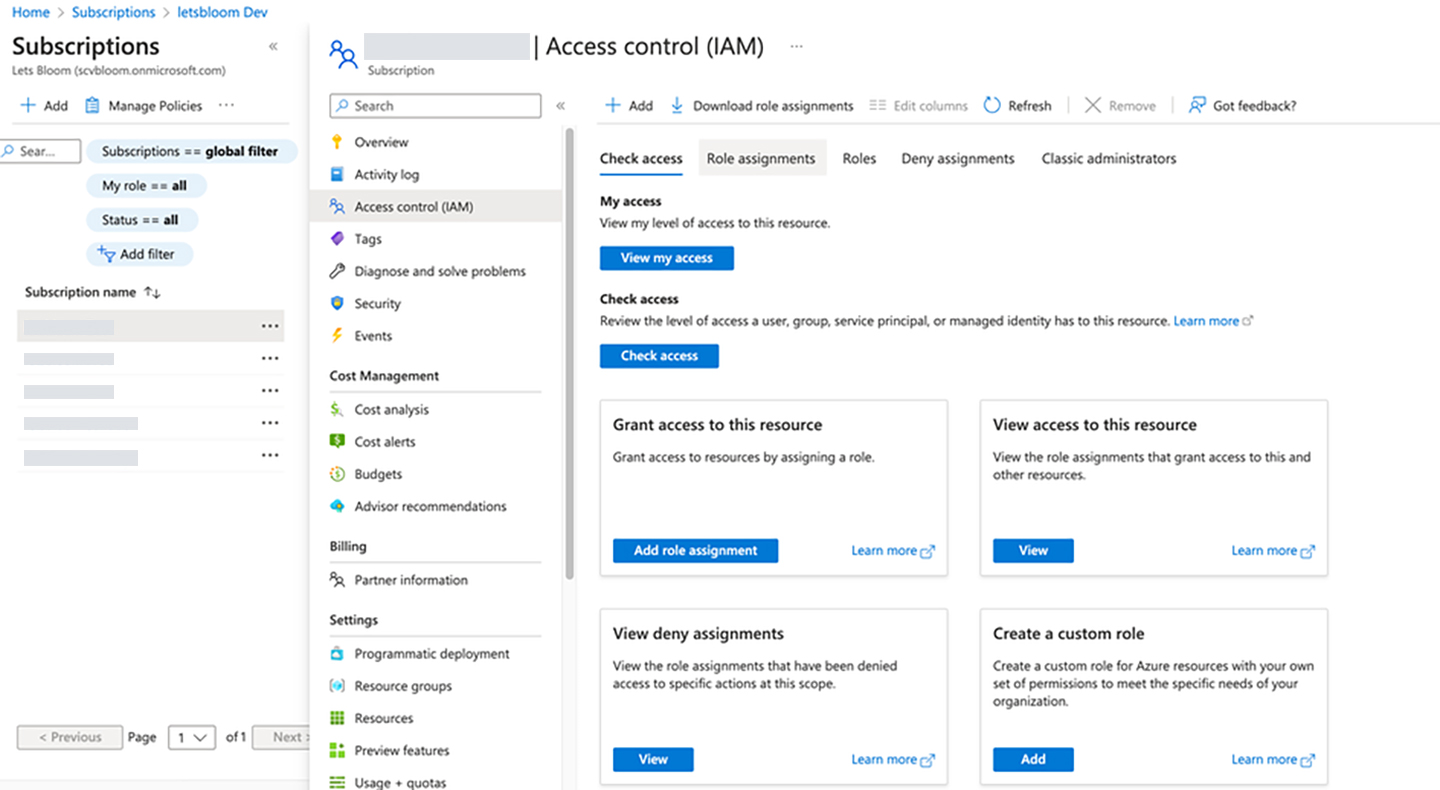The height and width of the screenshot is (790, 1440).
Task: Switch to the Roles tab
Action: tap(859, 158)
